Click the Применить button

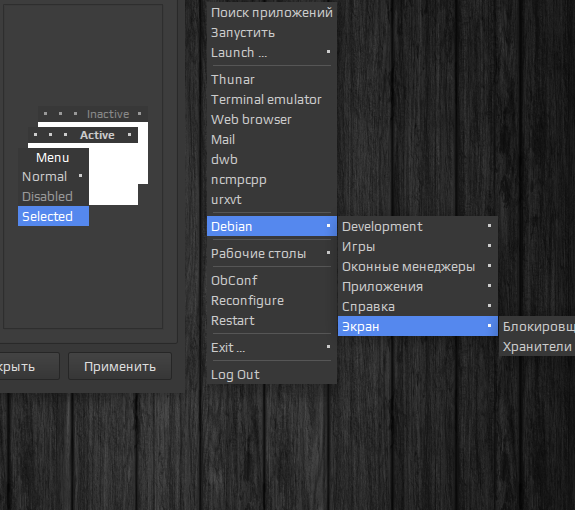tap(120, 366)
